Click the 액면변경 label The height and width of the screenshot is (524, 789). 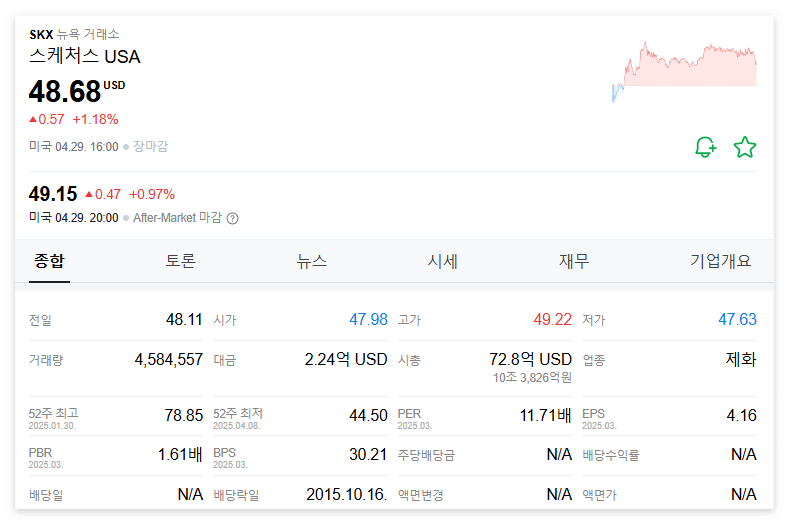421,495
